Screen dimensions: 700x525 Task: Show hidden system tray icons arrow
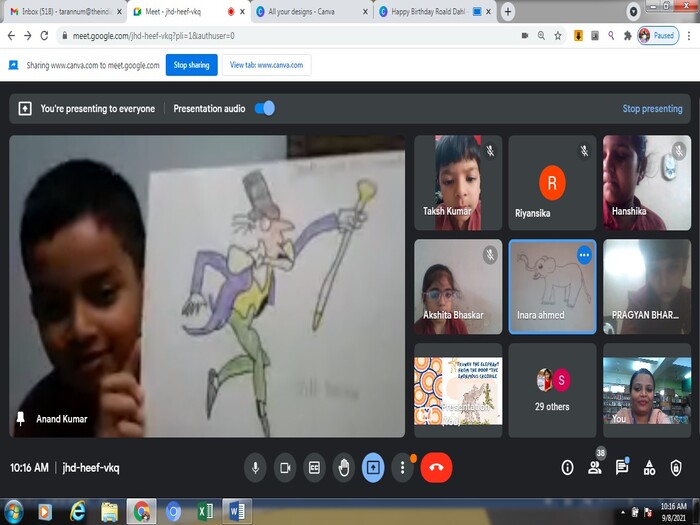click(x=623, y=512)
